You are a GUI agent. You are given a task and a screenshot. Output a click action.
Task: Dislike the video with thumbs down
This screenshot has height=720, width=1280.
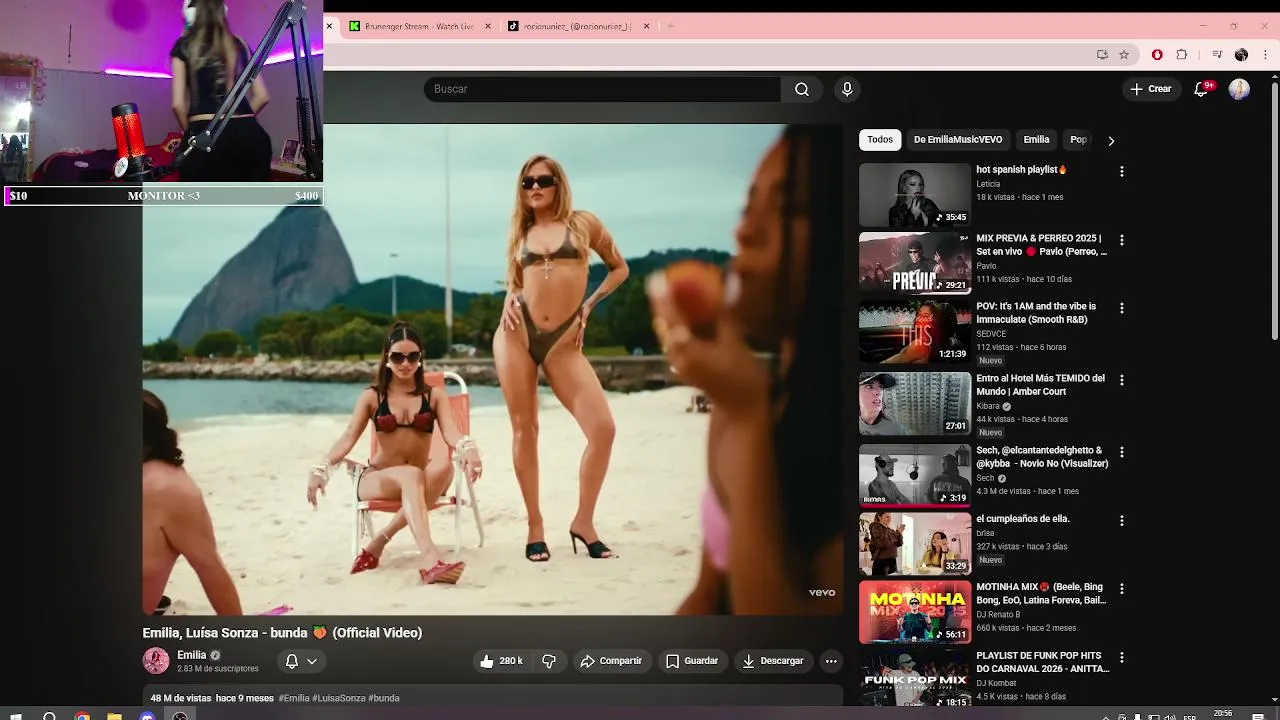549,661
